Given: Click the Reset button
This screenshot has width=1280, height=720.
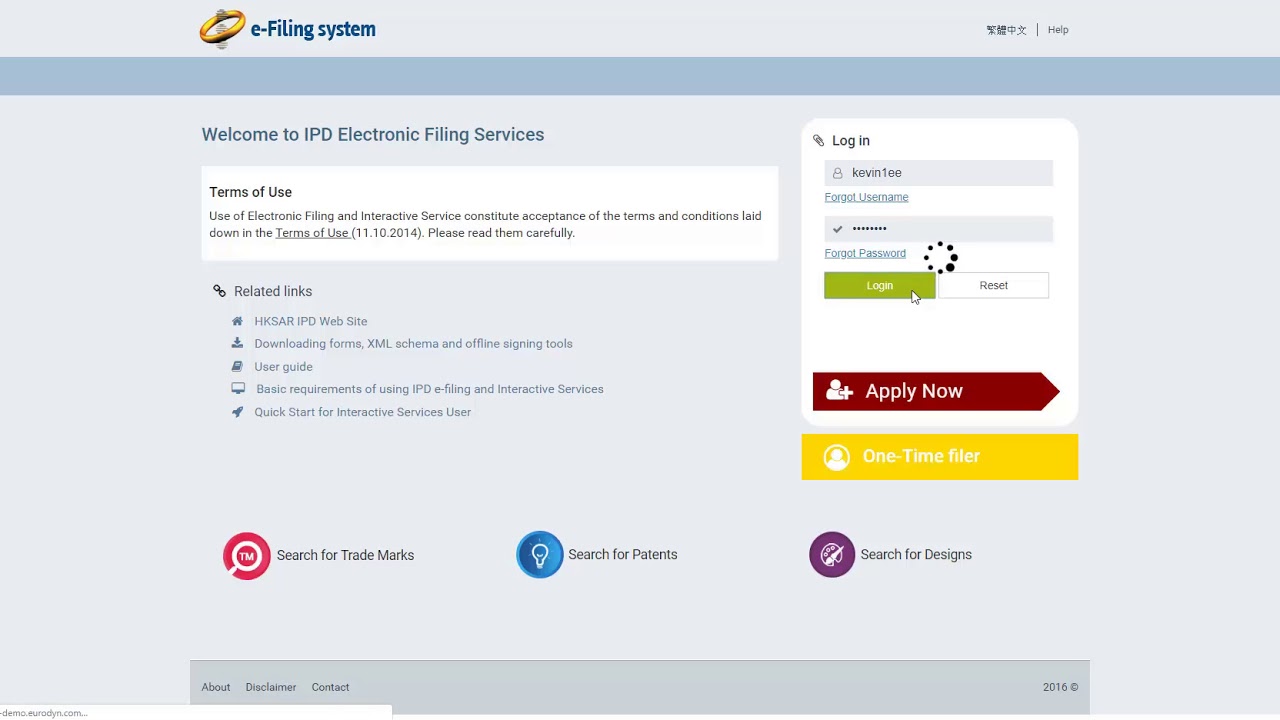Looking at the screenshot, I should click(993, 286).
